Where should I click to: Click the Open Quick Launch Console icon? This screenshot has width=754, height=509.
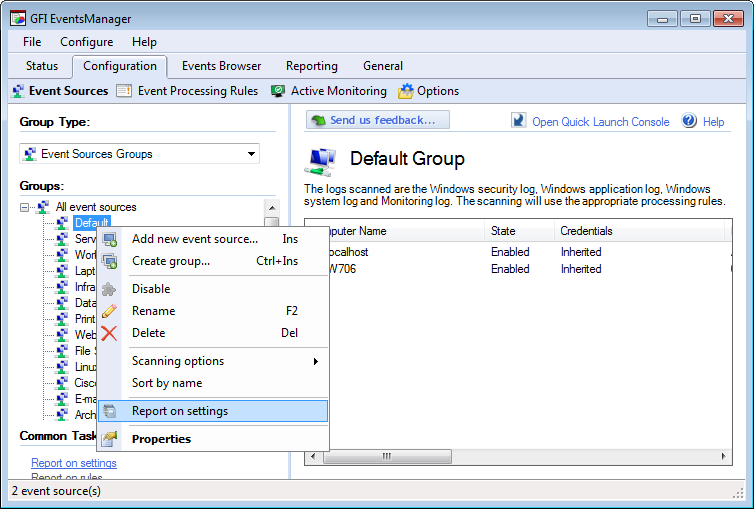click(518, 120)
